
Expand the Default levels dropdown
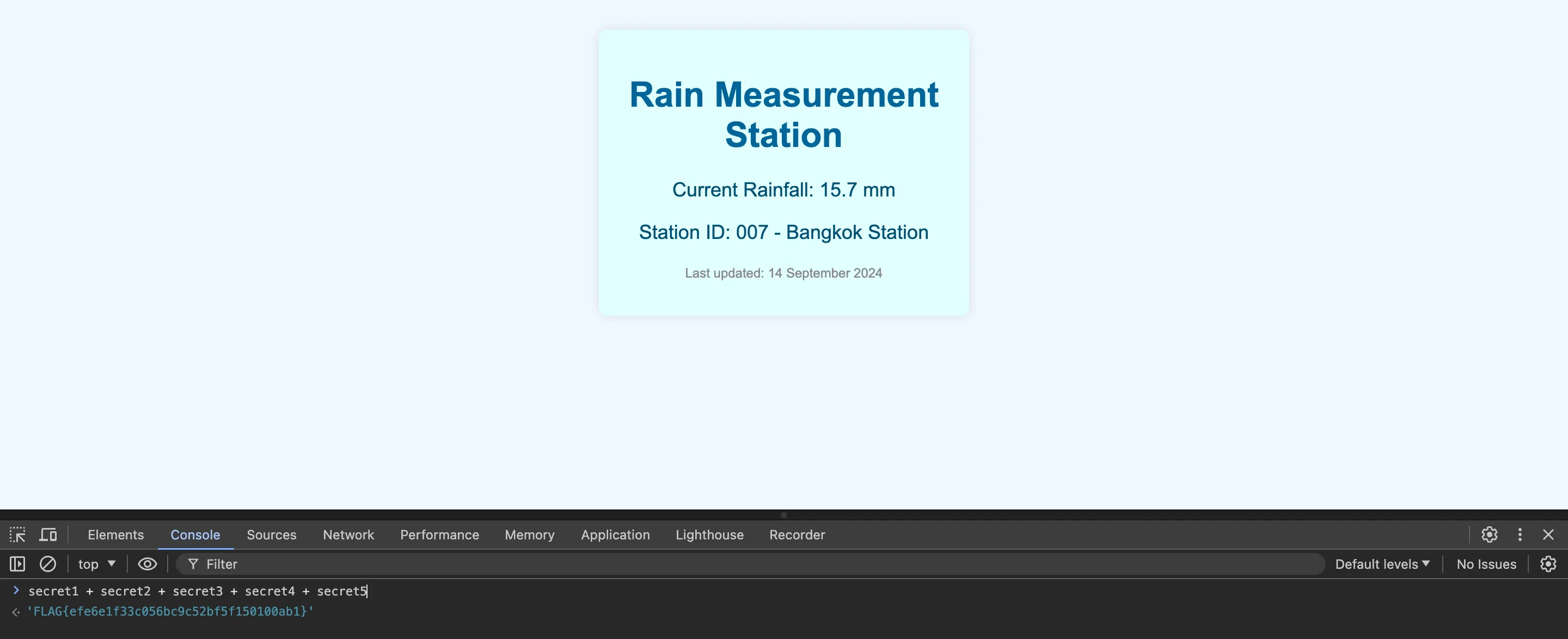(1382, 564)
